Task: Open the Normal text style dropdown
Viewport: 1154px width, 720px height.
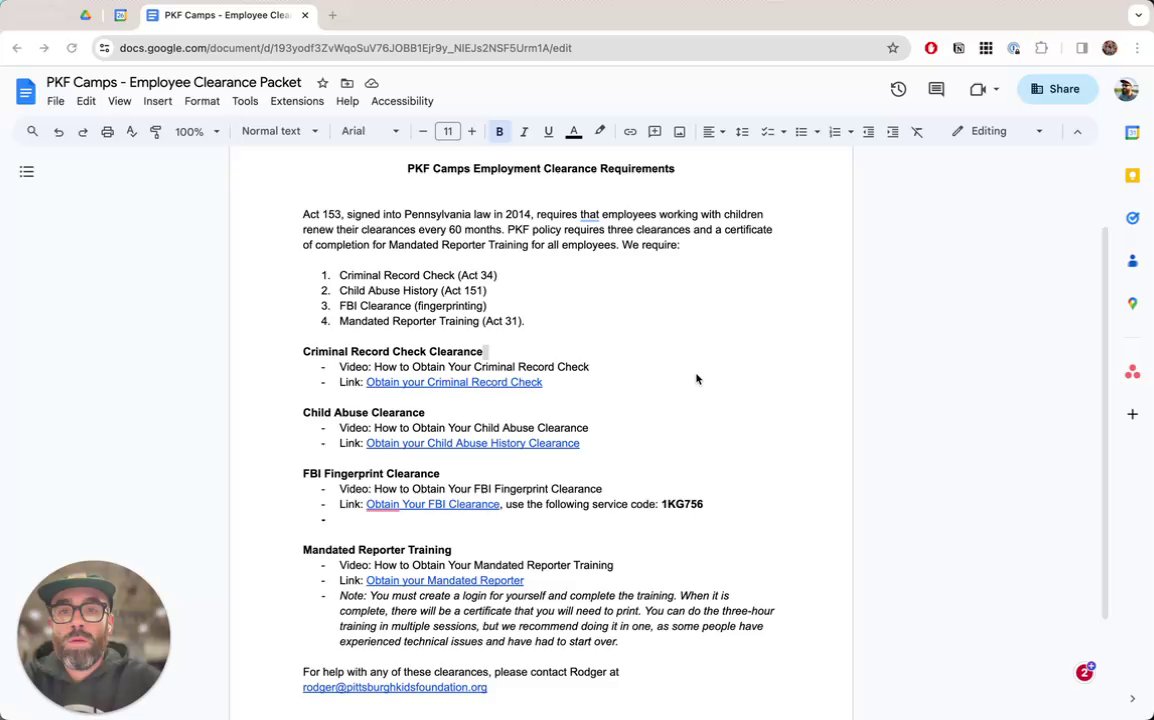Action: (x=280, y=131)
